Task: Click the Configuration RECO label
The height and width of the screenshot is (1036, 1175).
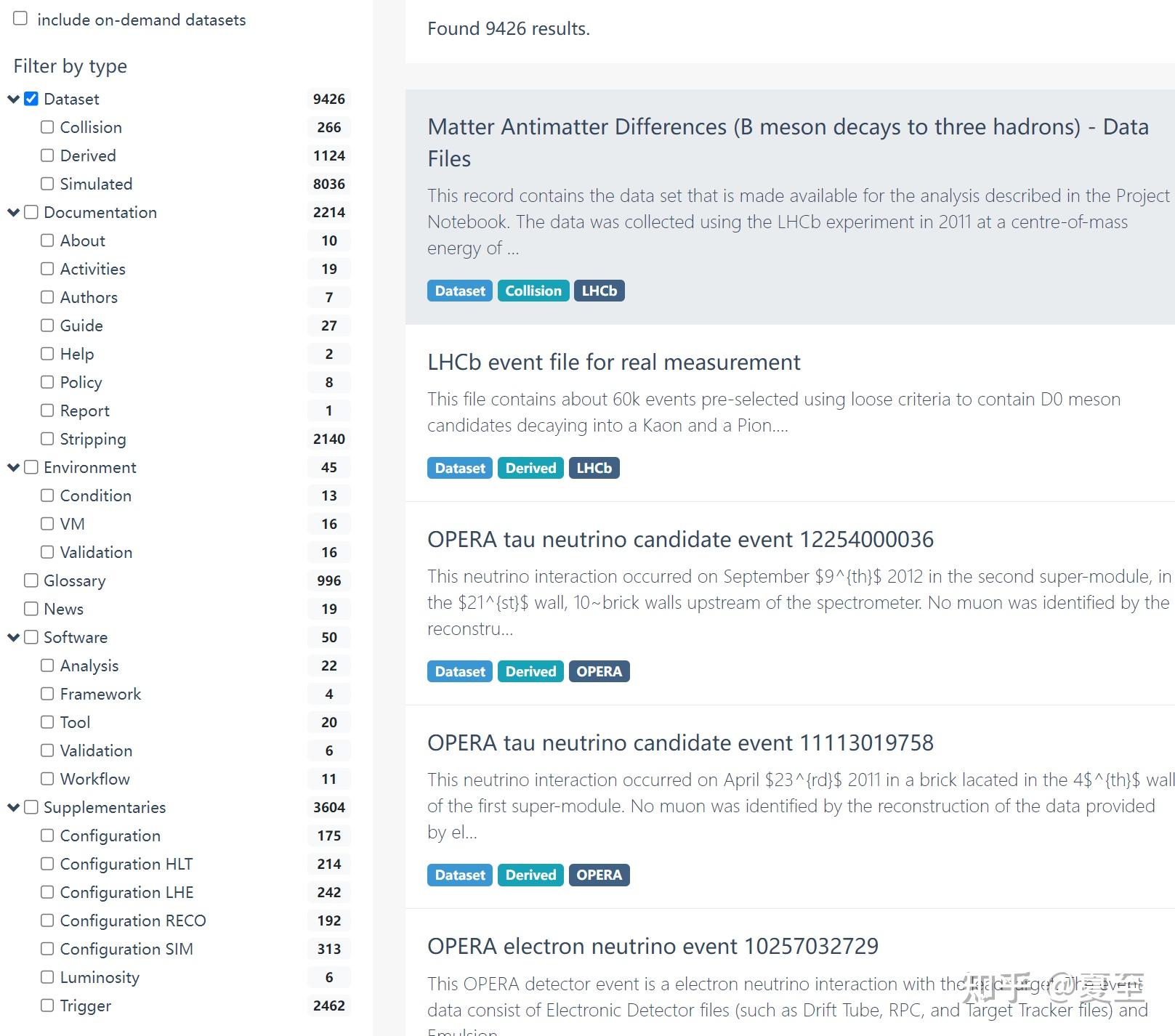Action: pos(133,920)
